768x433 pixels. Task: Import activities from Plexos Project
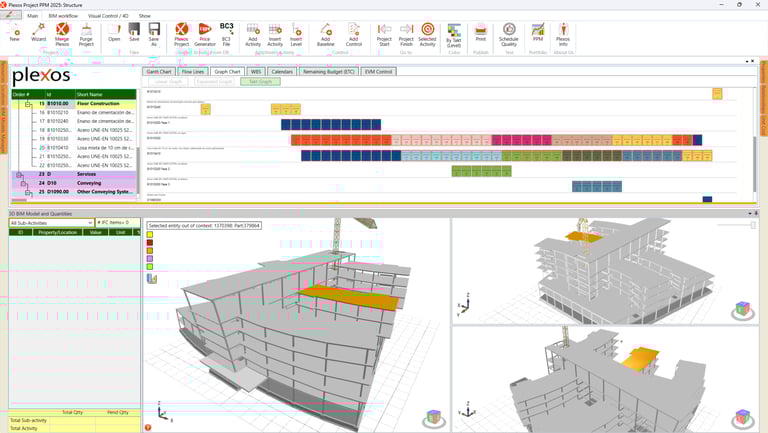pyautogui.click(x=181, y=34)
